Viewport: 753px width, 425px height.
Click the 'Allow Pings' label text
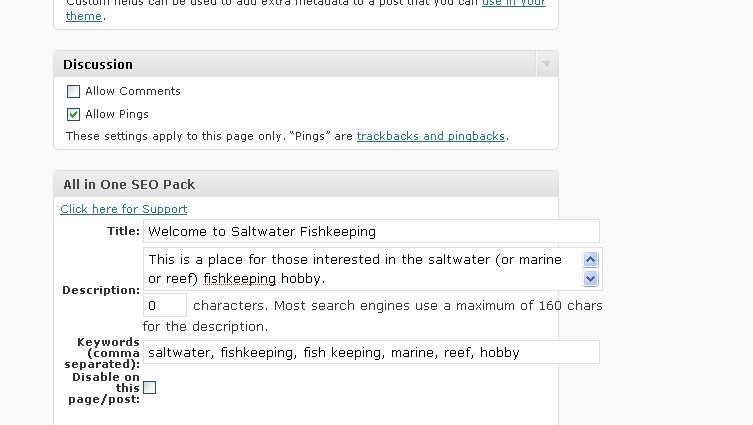click(117, 114)
